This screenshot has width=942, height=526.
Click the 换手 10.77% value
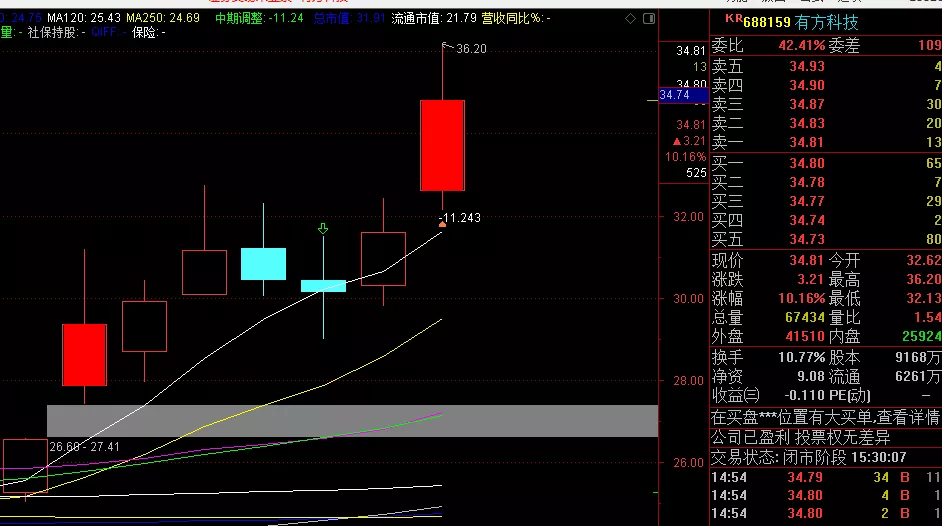tap(801, 358)
